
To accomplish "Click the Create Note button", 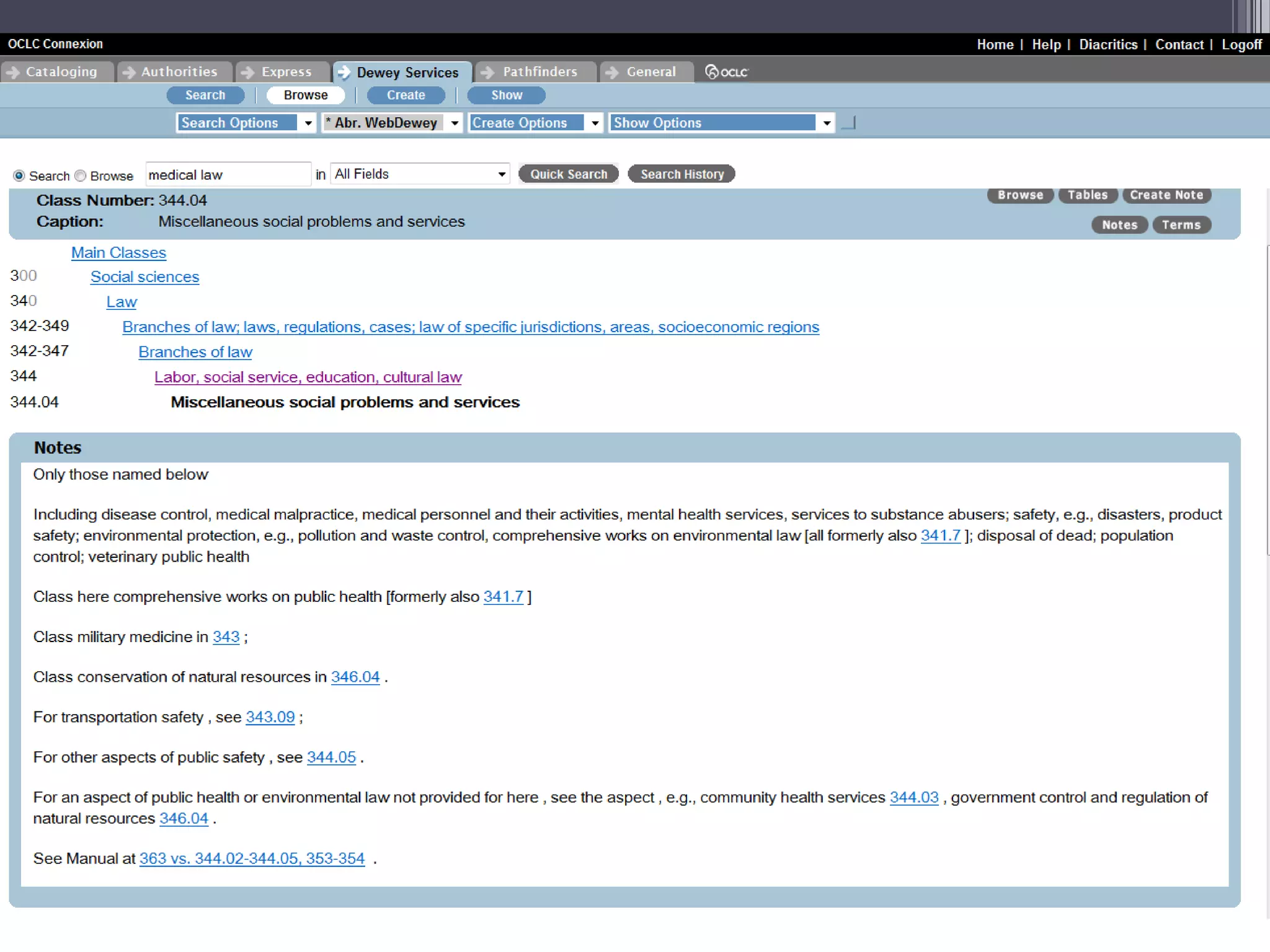I will pos(1166,195).
